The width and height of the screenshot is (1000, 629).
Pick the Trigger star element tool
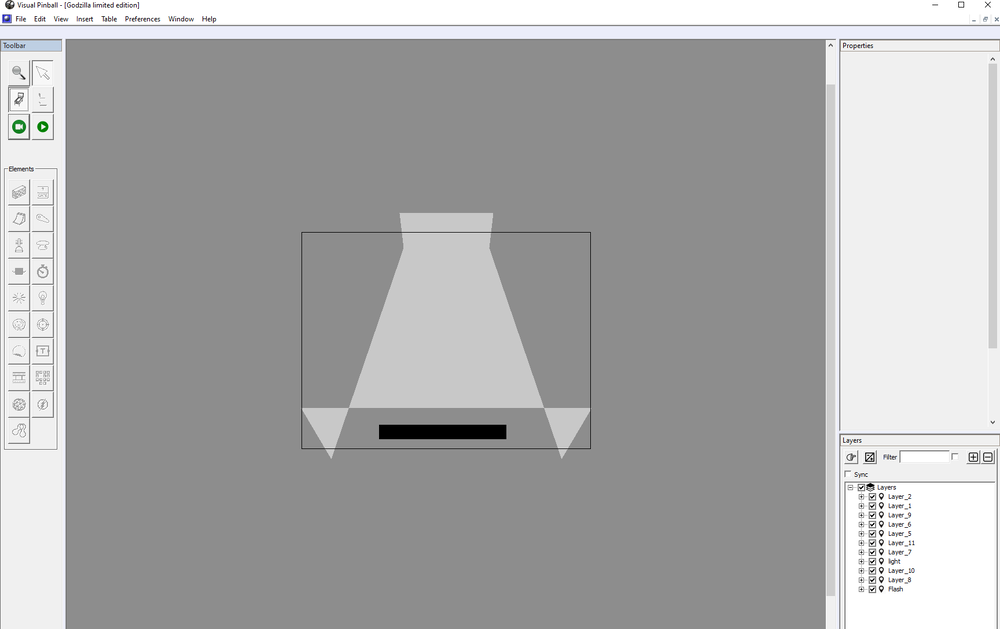[x=18, y=298]
